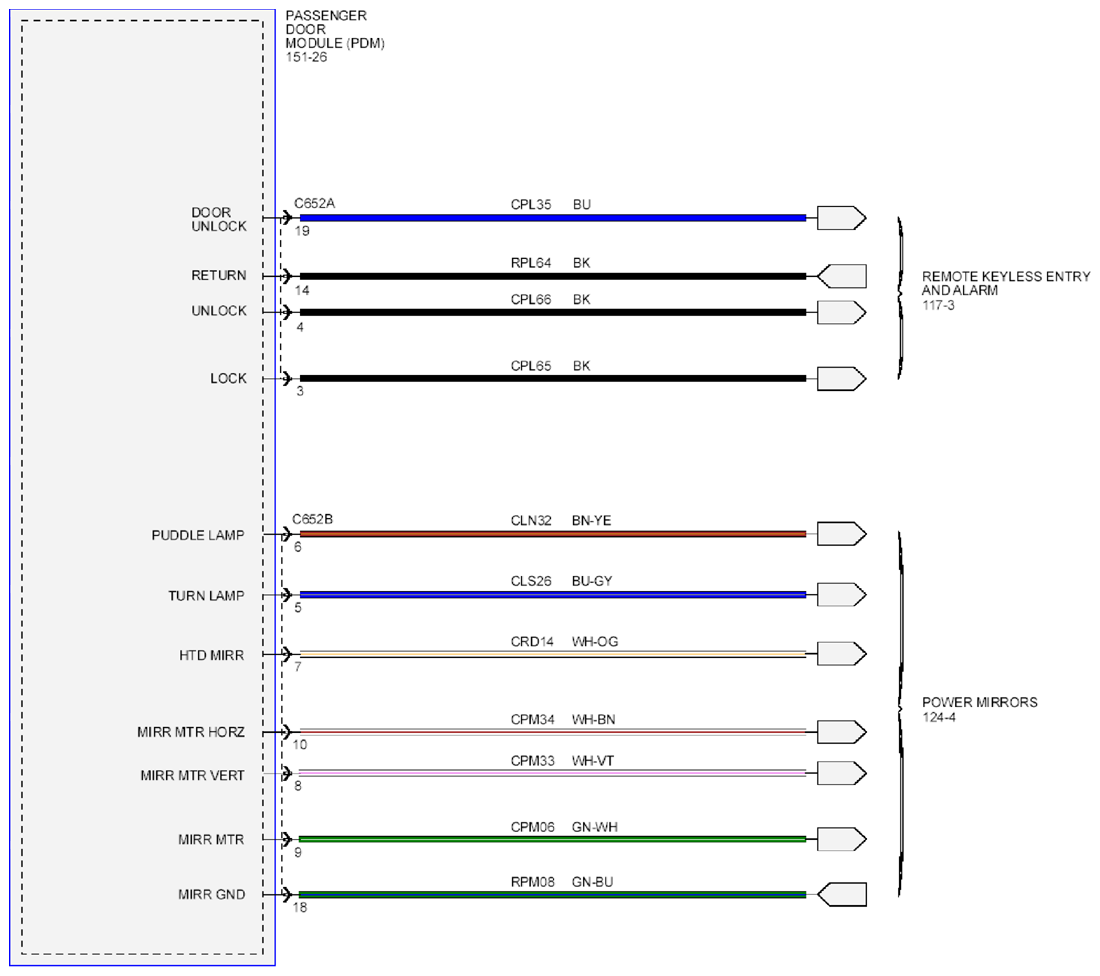Select wire color text GN-BU
Image resolution: width=1100 pixels, height=976 pixels.
(x=593, y=882)
